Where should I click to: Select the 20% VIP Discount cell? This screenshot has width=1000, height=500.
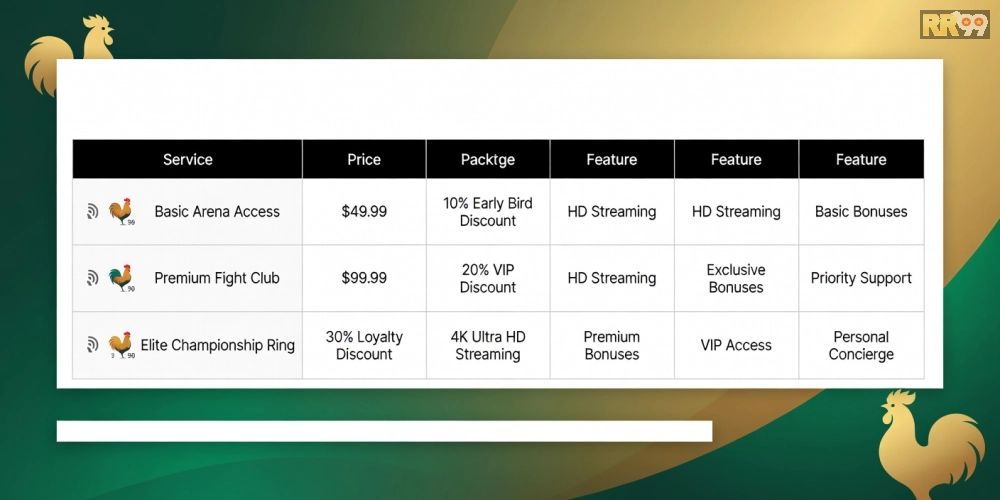(488, 278)
